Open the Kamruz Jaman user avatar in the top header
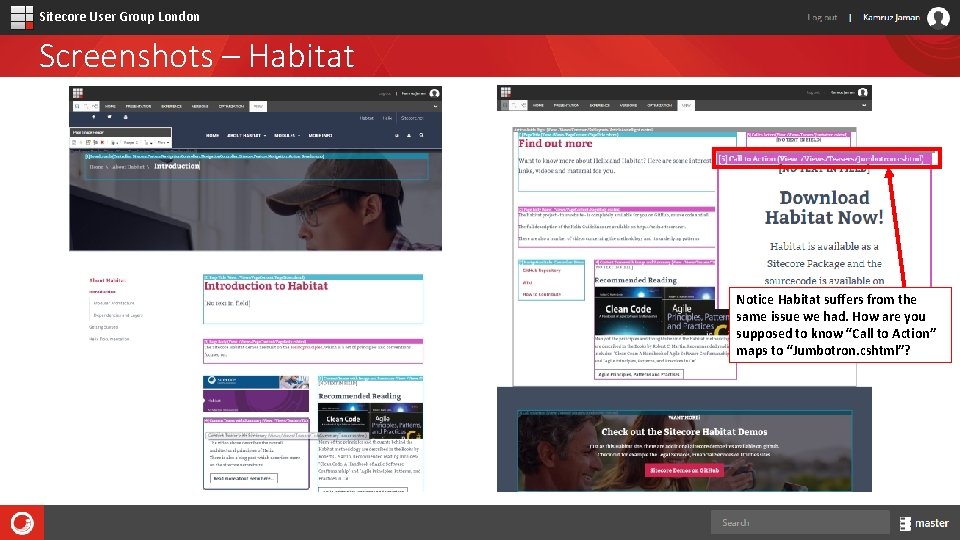This screenshot has width=960, height=540. click(938, 18)
